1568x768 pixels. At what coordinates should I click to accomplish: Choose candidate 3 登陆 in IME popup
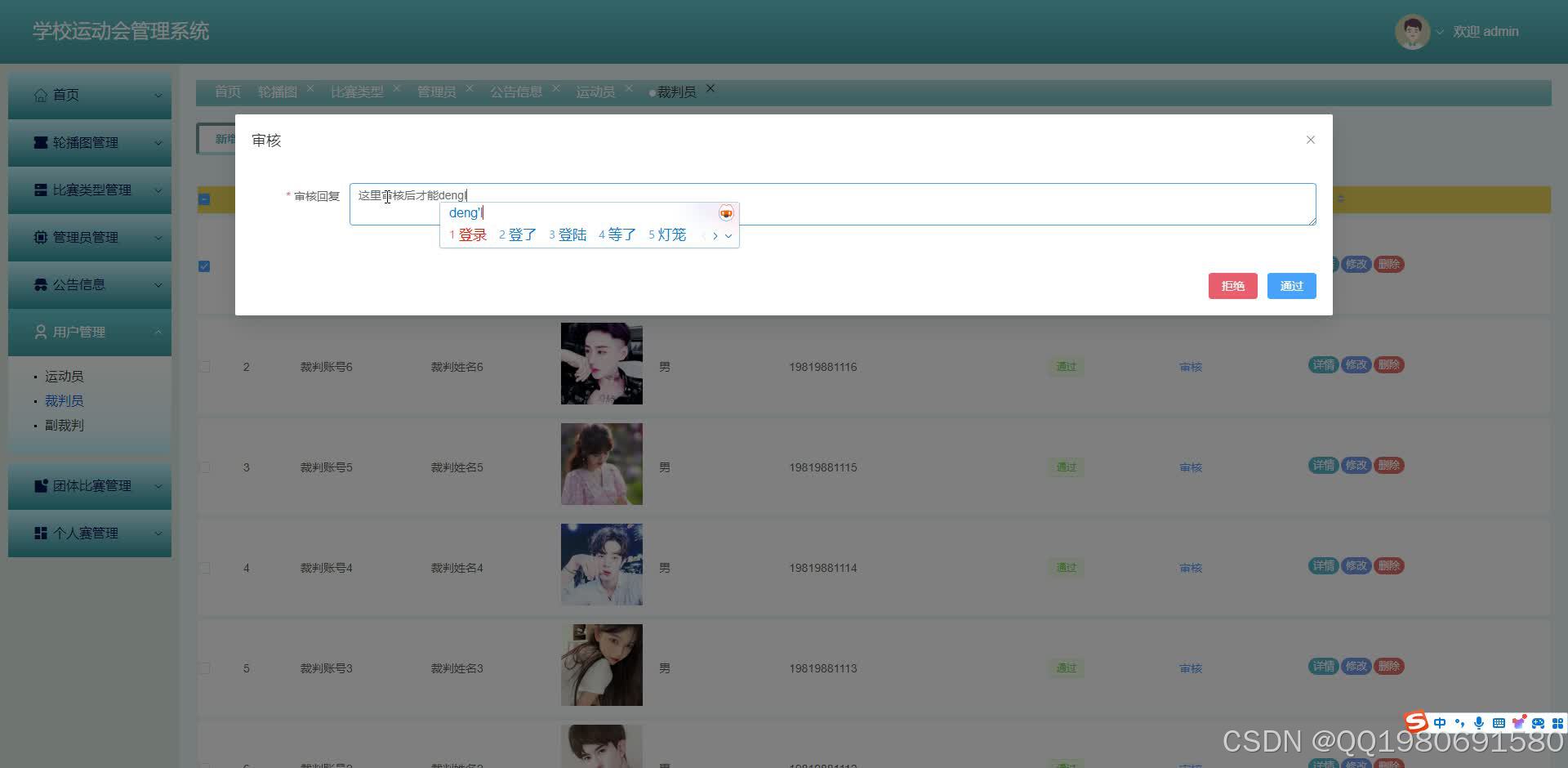tap(568, 235)
